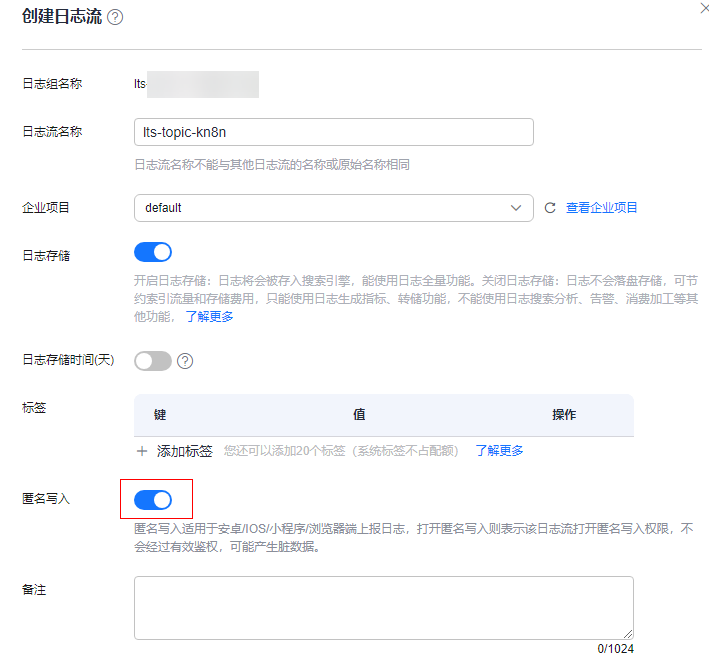Focus the 日志流名称 field with lts-topic-kn8n
This screenshot has height=663, width=709.
(333, 132)
